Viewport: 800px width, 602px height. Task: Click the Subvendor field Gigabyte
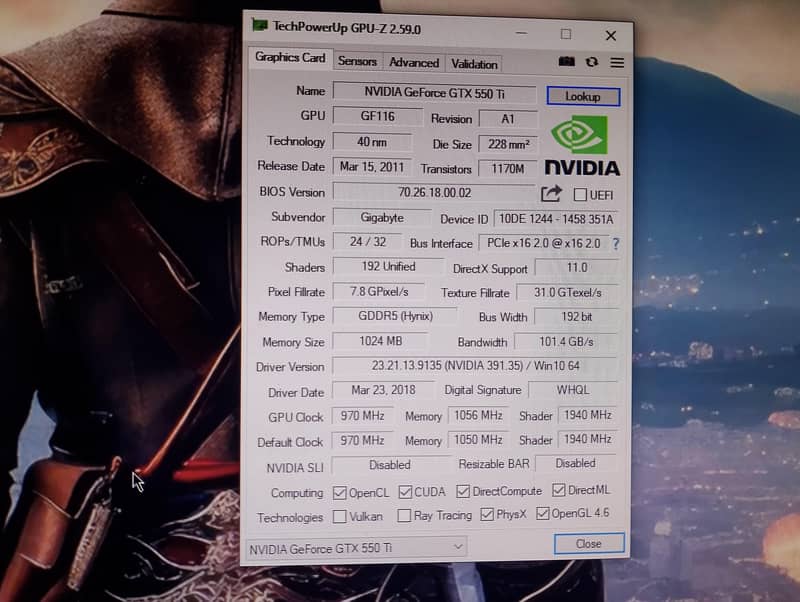coord(382,218)
